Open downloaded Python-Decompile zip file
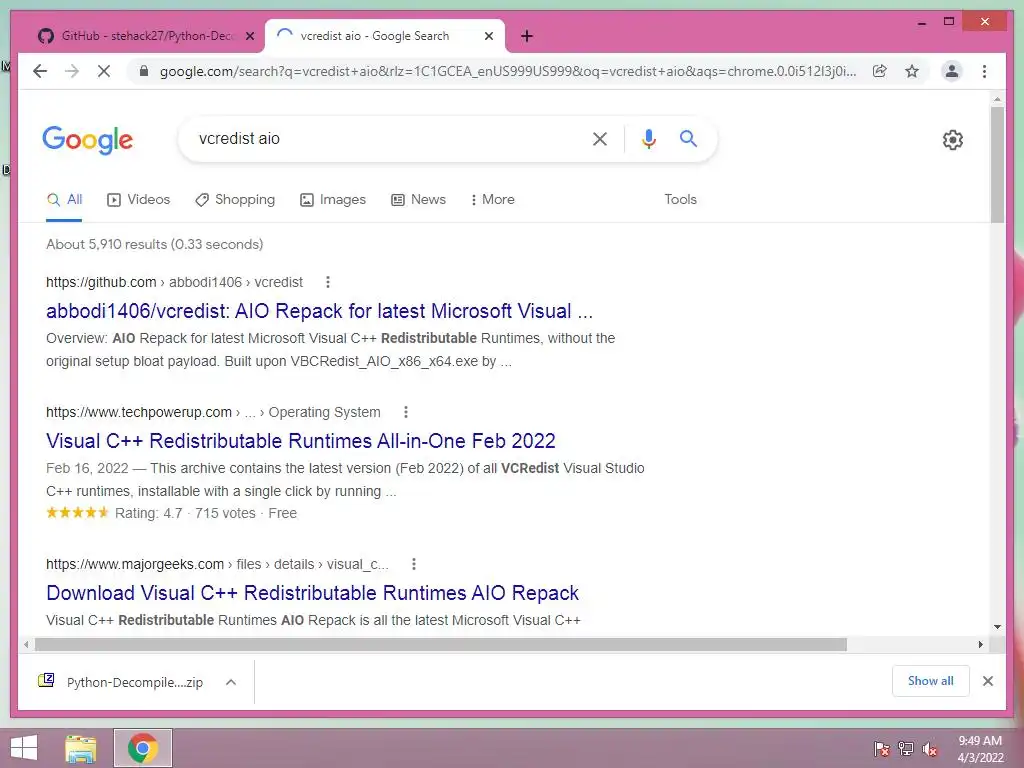1024x768 pixels. (121, 682)
